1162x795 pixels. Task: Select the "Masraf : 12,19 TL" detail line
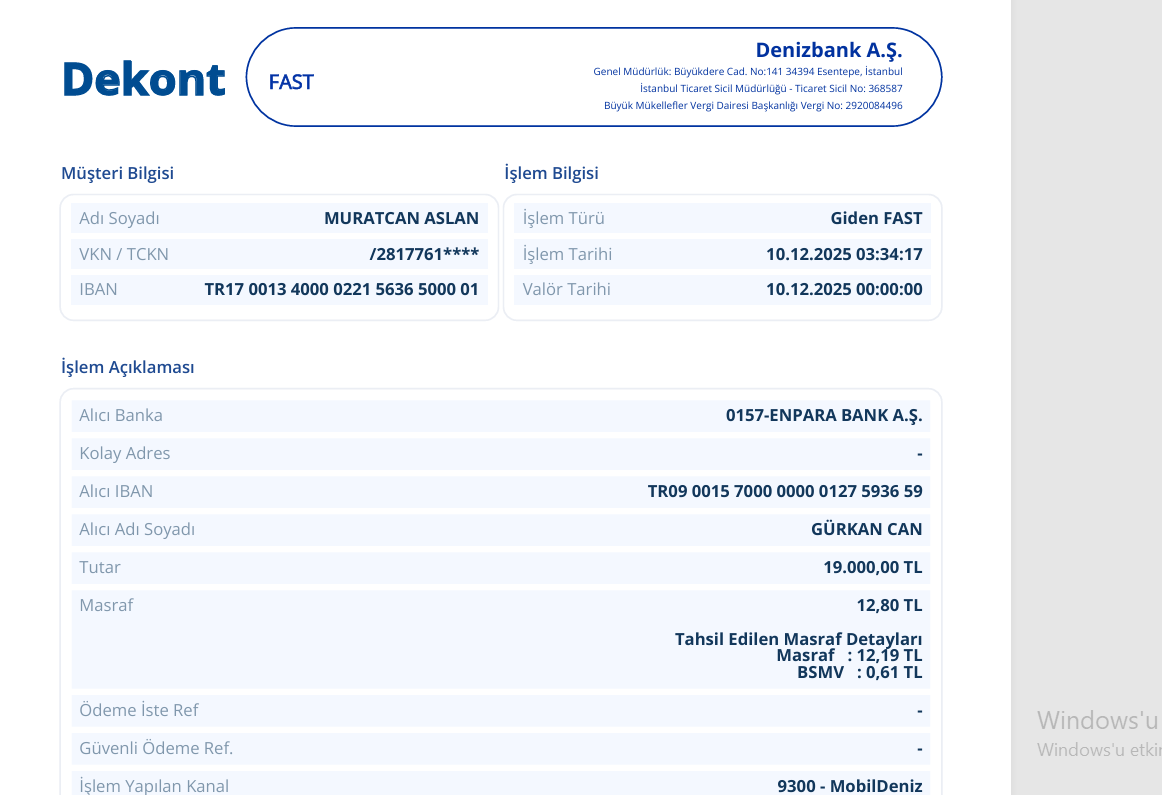(x=849, y=656)
